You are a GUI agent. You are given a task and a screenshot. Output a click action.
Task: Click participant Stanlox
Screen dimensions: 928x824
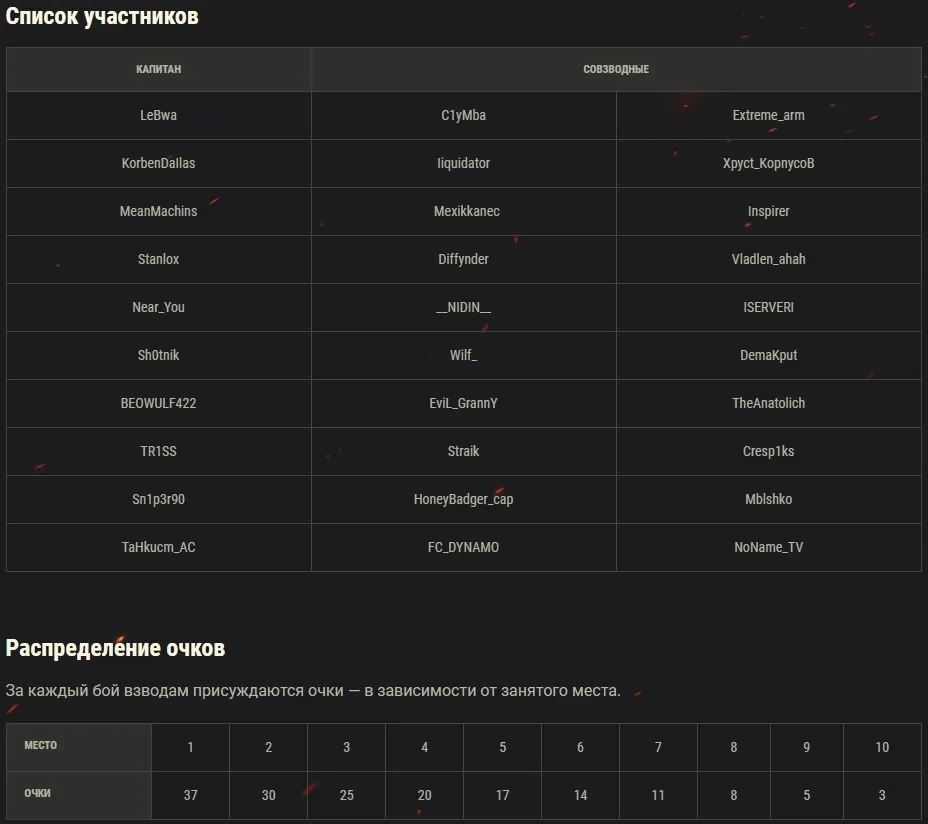tap(158, 259)
